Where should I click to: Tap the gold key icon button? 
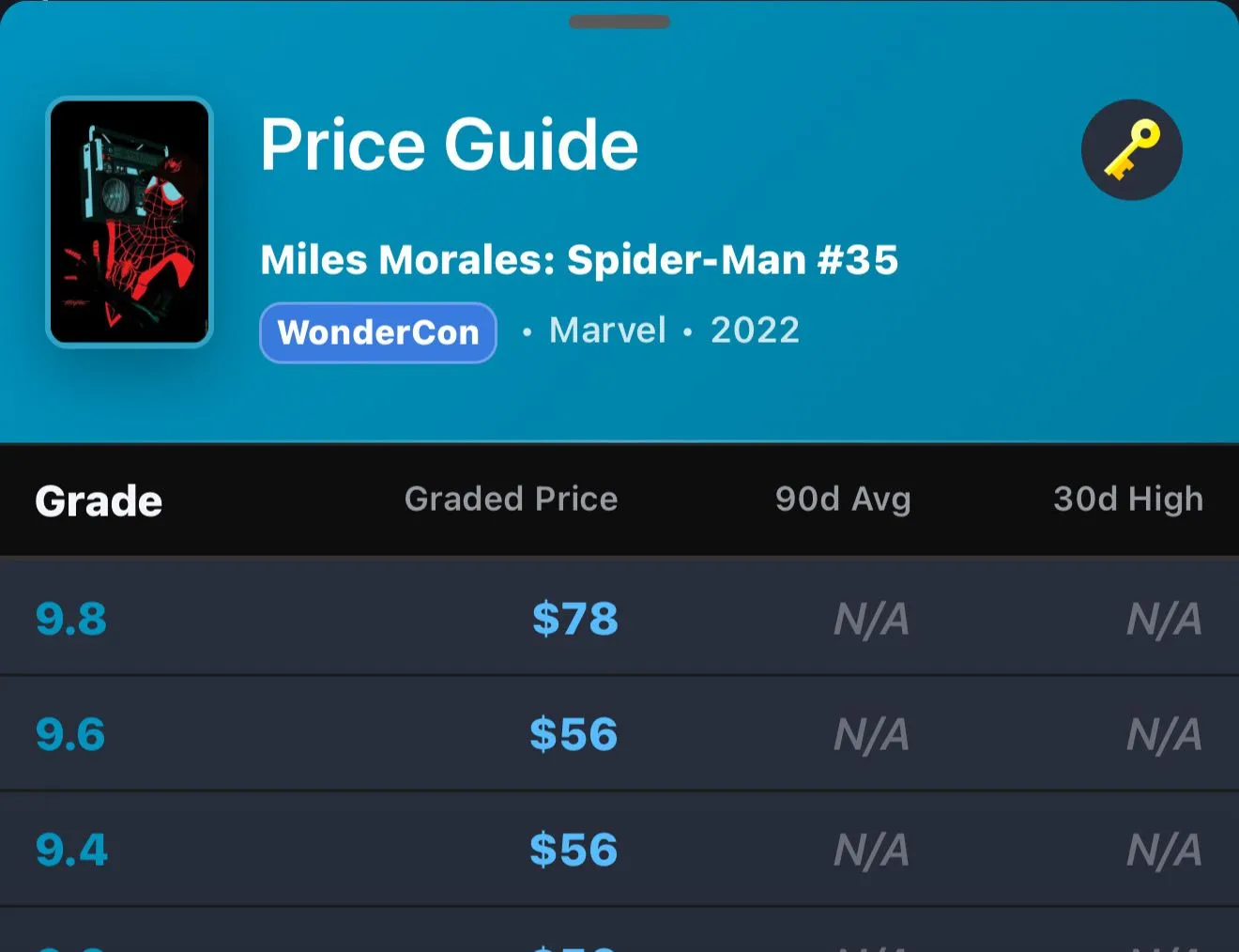[1131, 150]
